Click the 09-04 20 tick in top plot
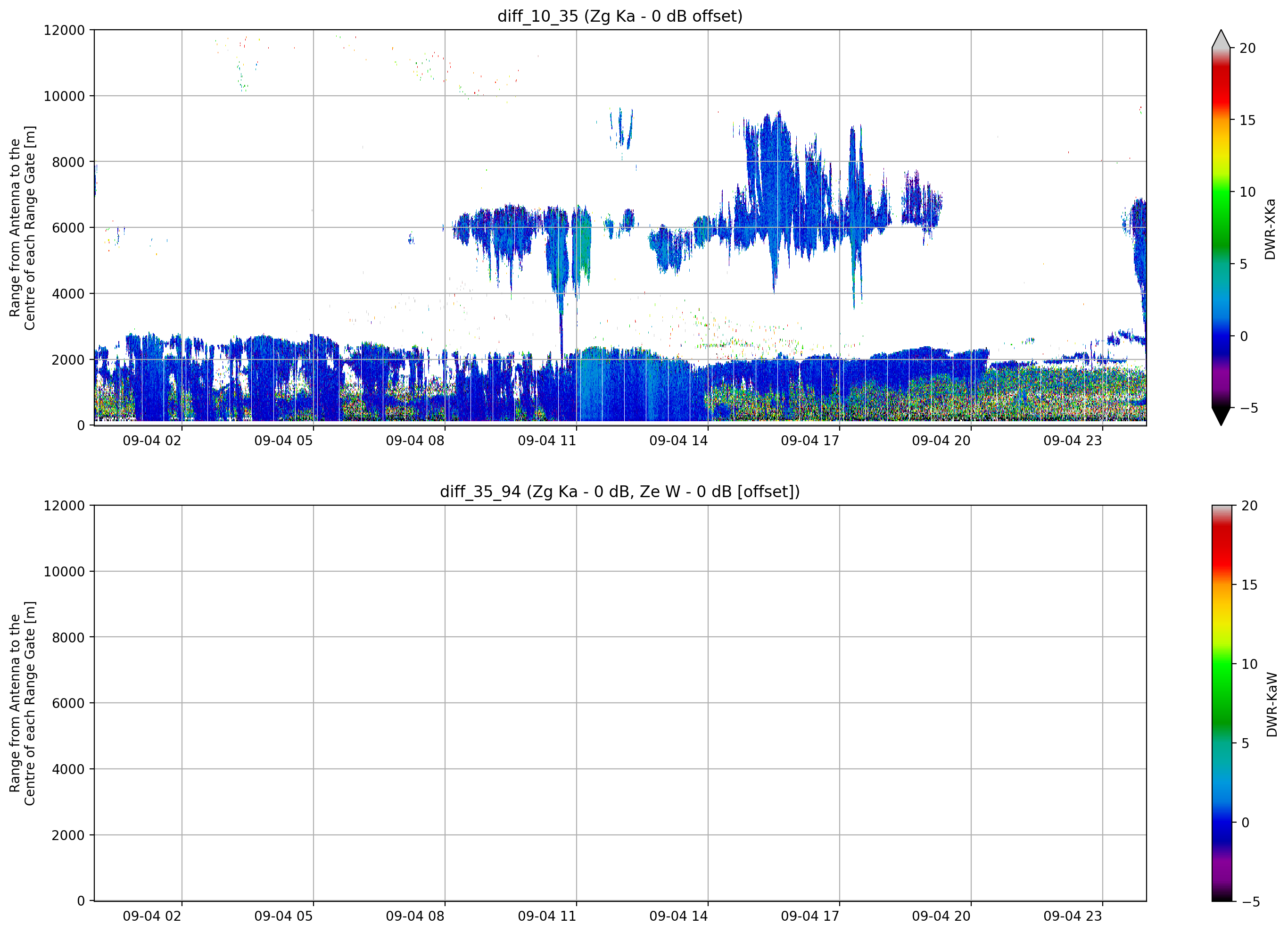 941,441
